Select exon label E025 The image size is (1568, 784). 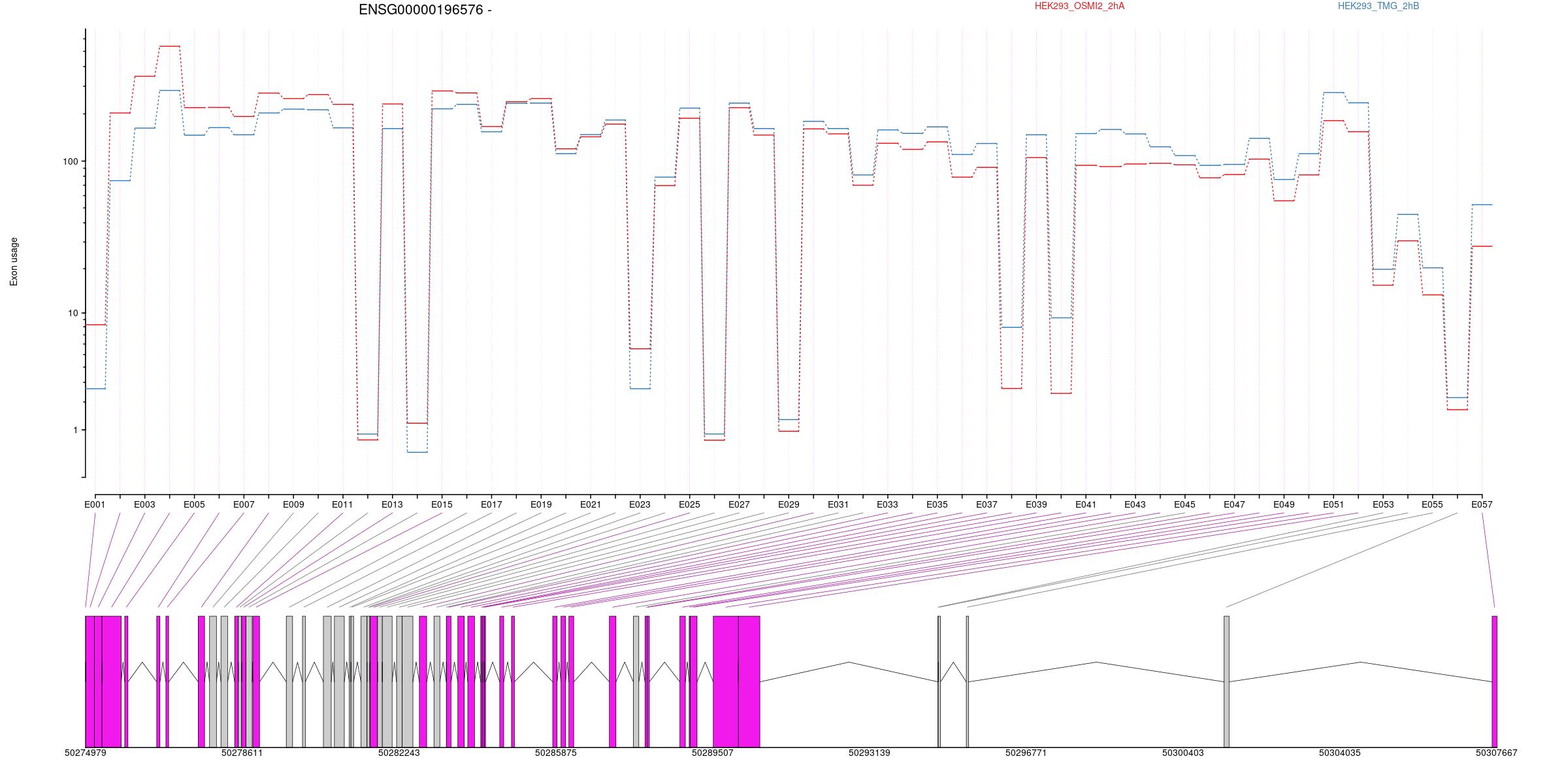click(689, 504)
